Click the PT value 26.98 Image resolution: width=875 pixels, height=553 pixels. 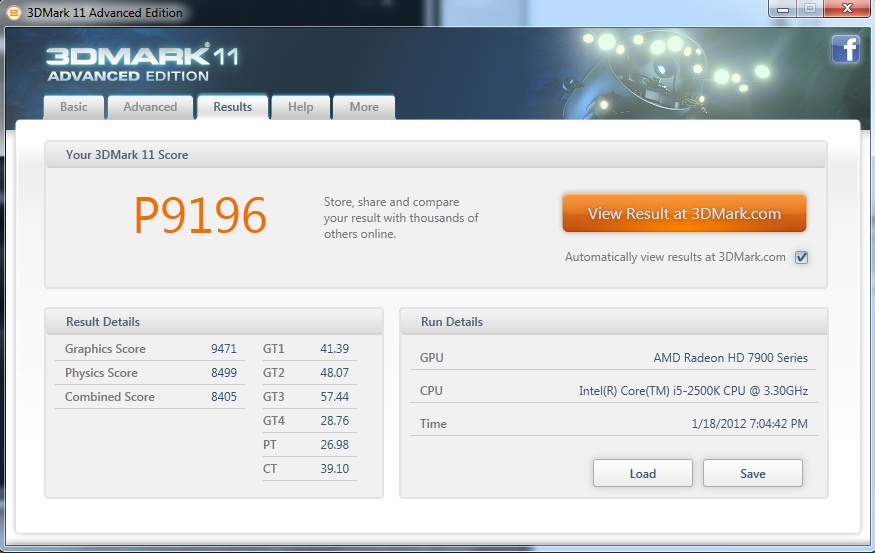point(334,445)
